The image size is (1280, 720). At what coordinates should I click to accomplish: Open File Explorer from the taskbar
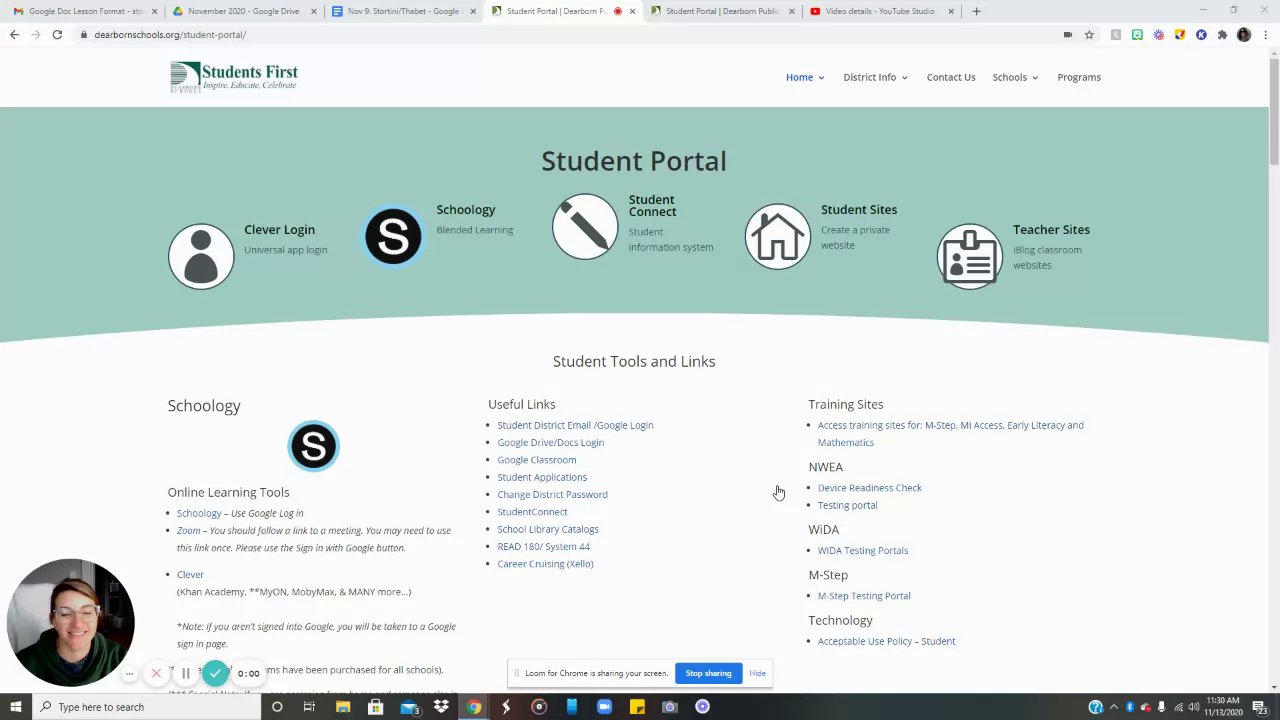pos(343,707)
